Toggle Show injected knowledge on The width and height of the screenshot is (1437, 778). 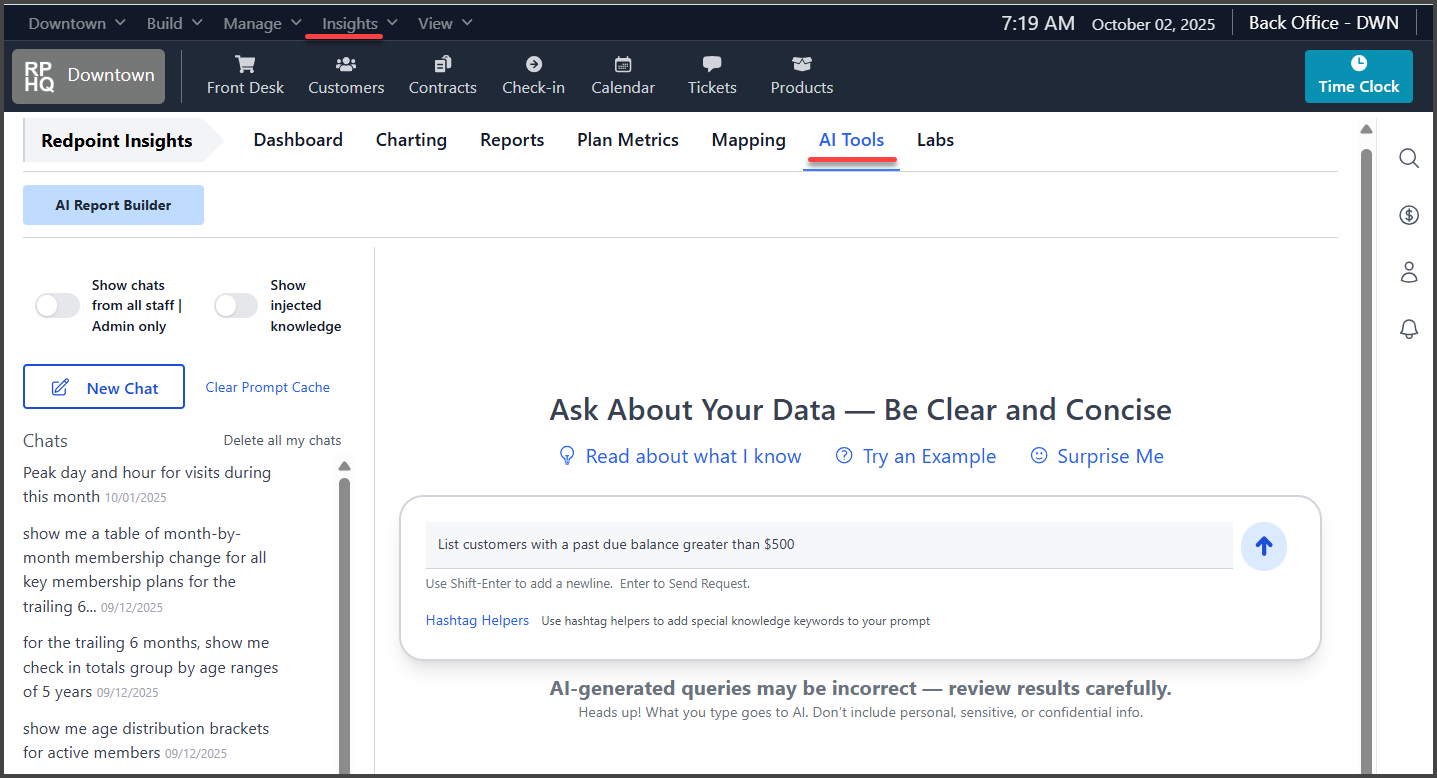tap(236, 305)
